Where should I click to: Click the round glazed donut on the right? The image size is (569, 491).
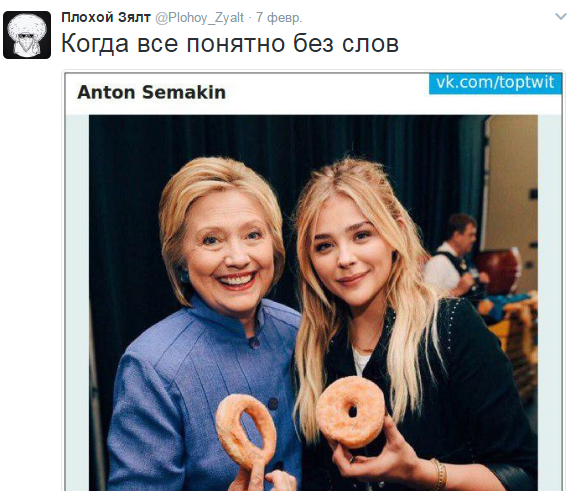[351, 412]
